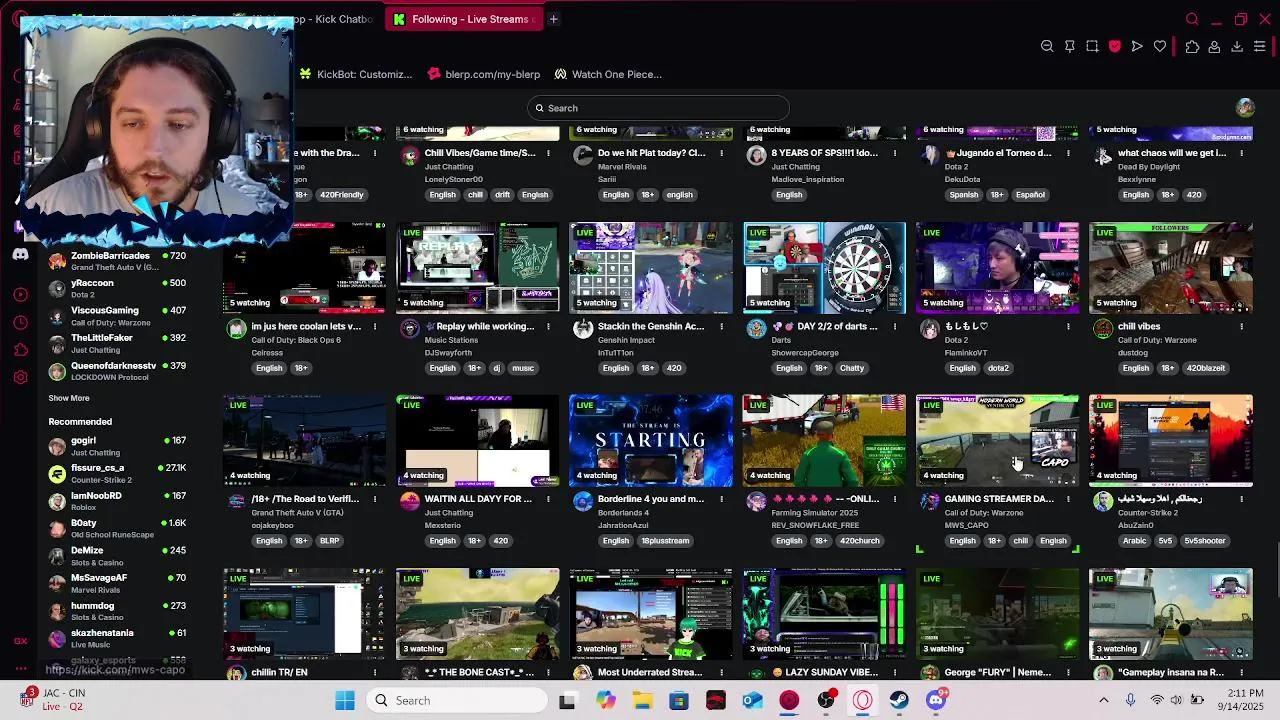1280x720 pixels.
Task: Open 'blerp.com/my-blerp' bookmark
Action: 484,74
